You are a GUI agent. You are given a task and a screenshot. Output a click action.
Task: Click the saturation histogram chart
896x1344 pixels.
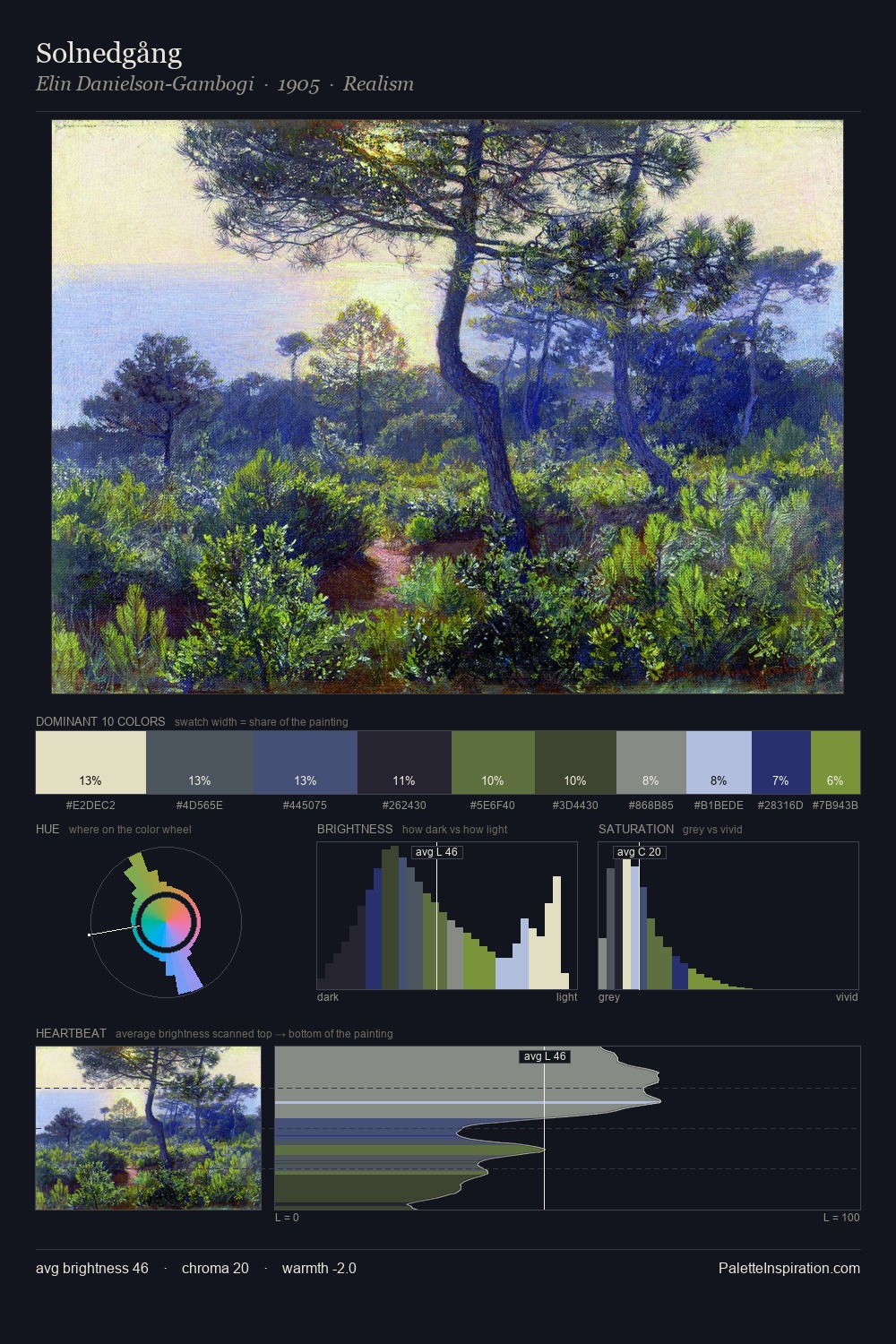tap(728, 916)
